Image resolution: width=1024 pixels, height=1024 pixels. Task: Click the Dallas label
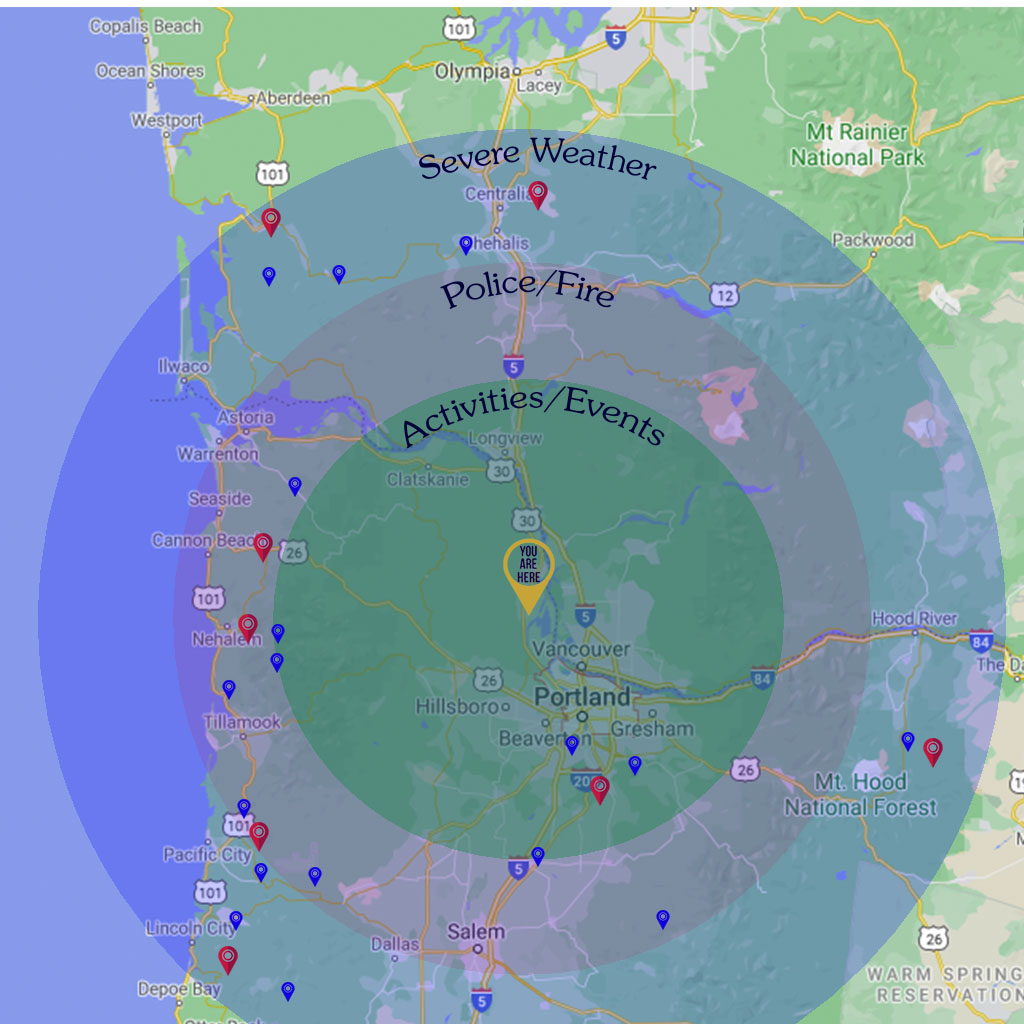click(394, 944)
